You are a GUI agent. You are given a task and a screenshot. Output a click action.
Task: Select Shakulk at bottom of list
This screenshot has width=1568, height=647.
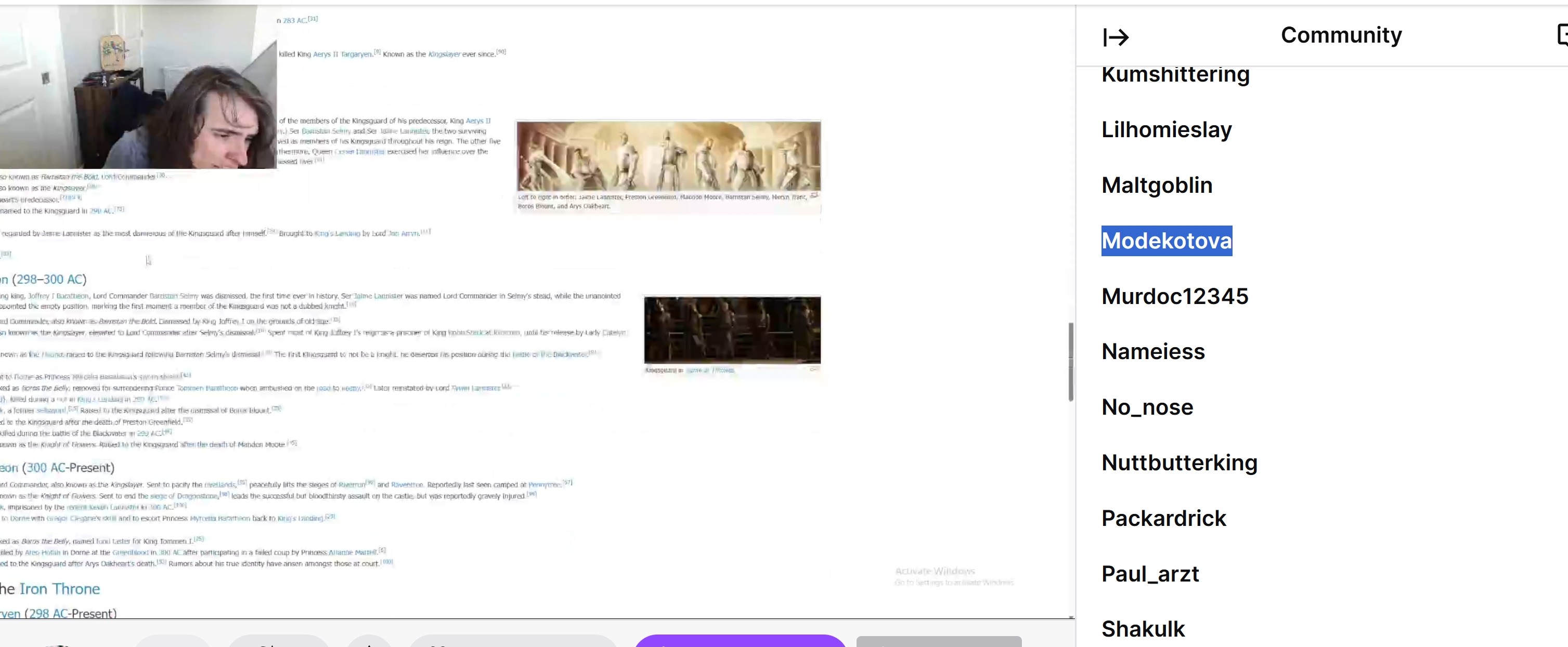coord(1143,629)
